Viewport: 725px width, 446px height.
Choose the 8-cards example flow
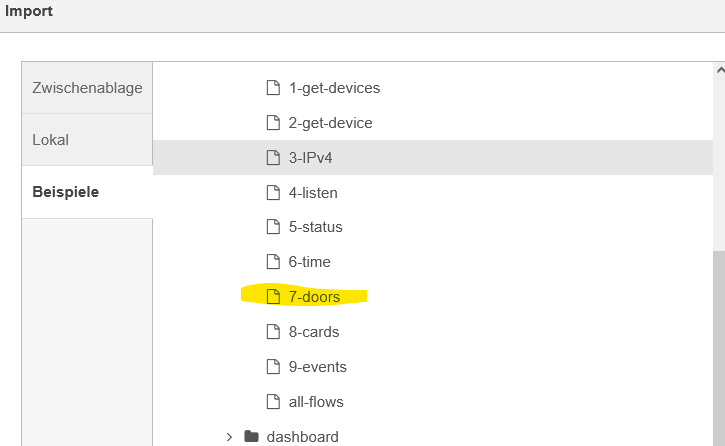point(314,332)
